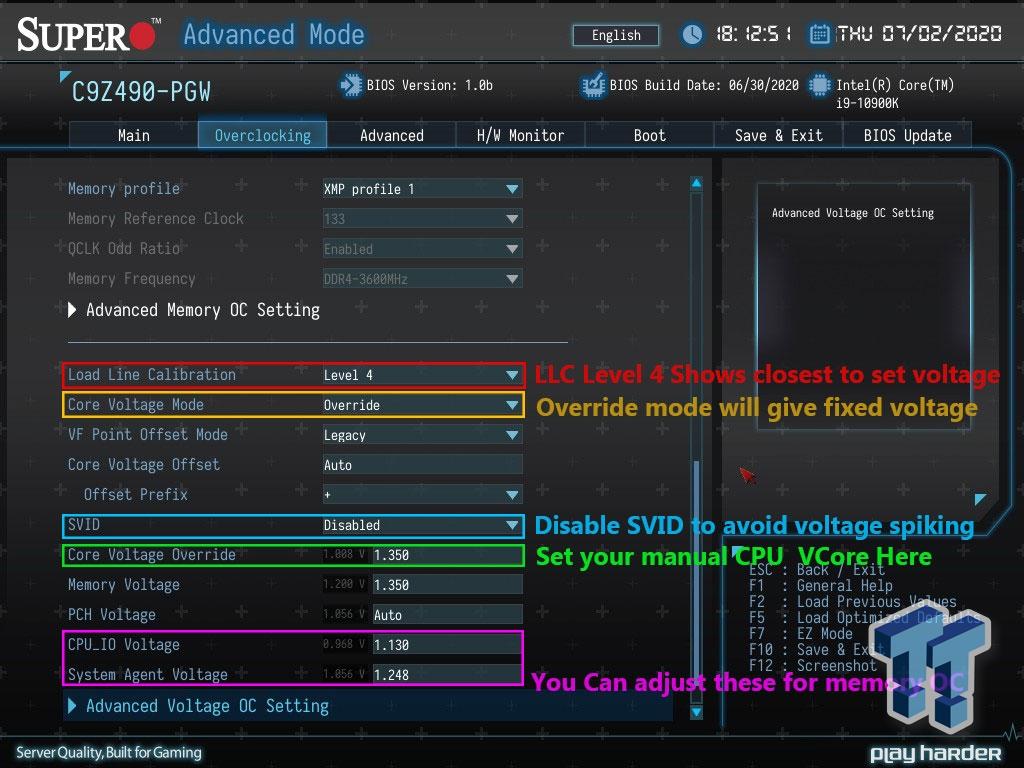
Task: Click the 'F12 : Screenshot' shortcut text
Action: [x=813, y=665]
